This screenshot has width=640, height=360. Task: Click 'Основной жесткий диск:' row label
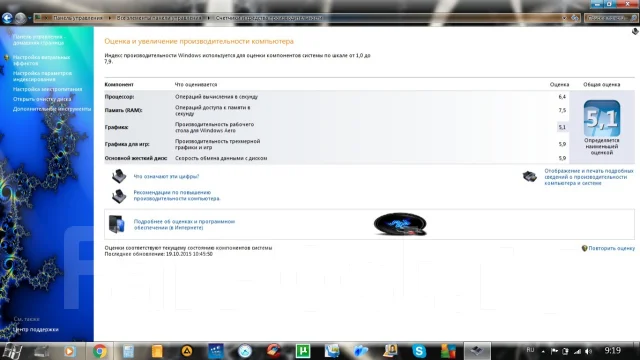click(136, 158)
